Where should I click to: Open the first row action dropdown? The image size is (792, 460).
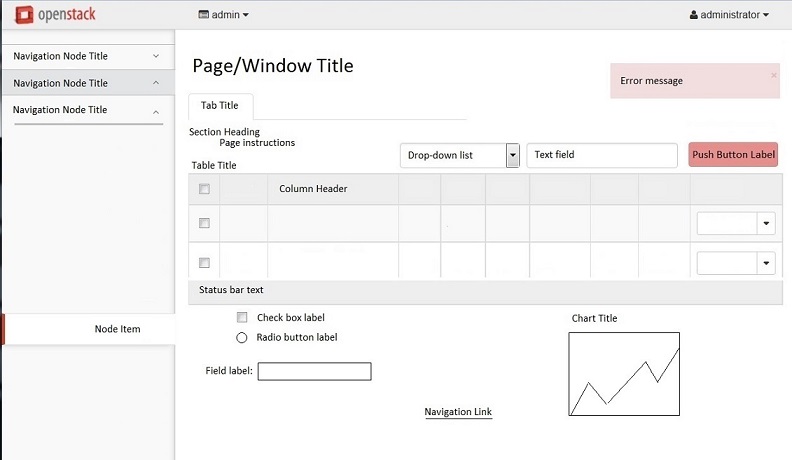766,223
